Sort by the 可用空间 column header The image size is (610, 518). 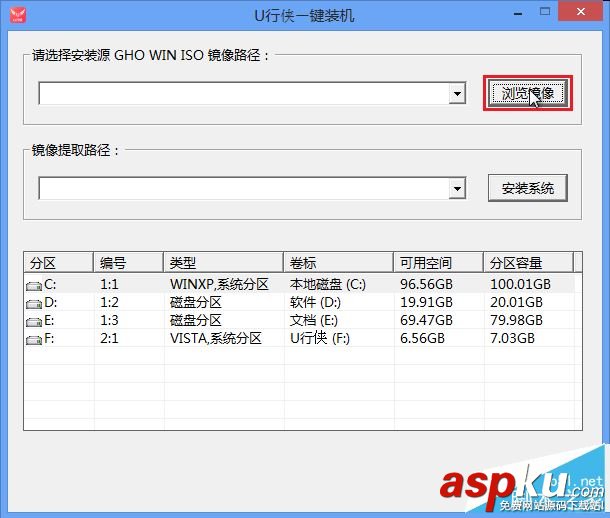438,263
